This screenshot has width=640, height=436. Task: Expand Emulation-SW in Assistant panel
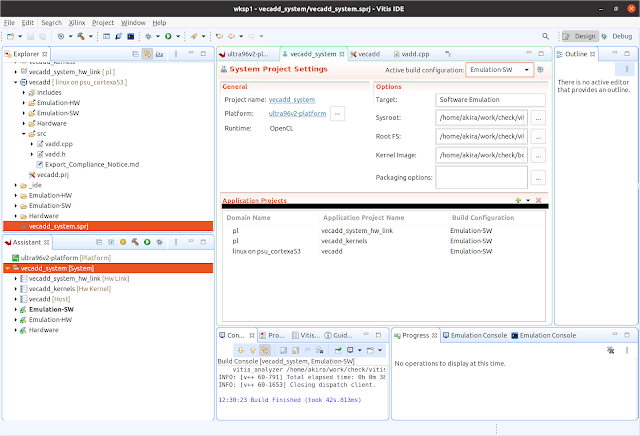click(16, 309)
